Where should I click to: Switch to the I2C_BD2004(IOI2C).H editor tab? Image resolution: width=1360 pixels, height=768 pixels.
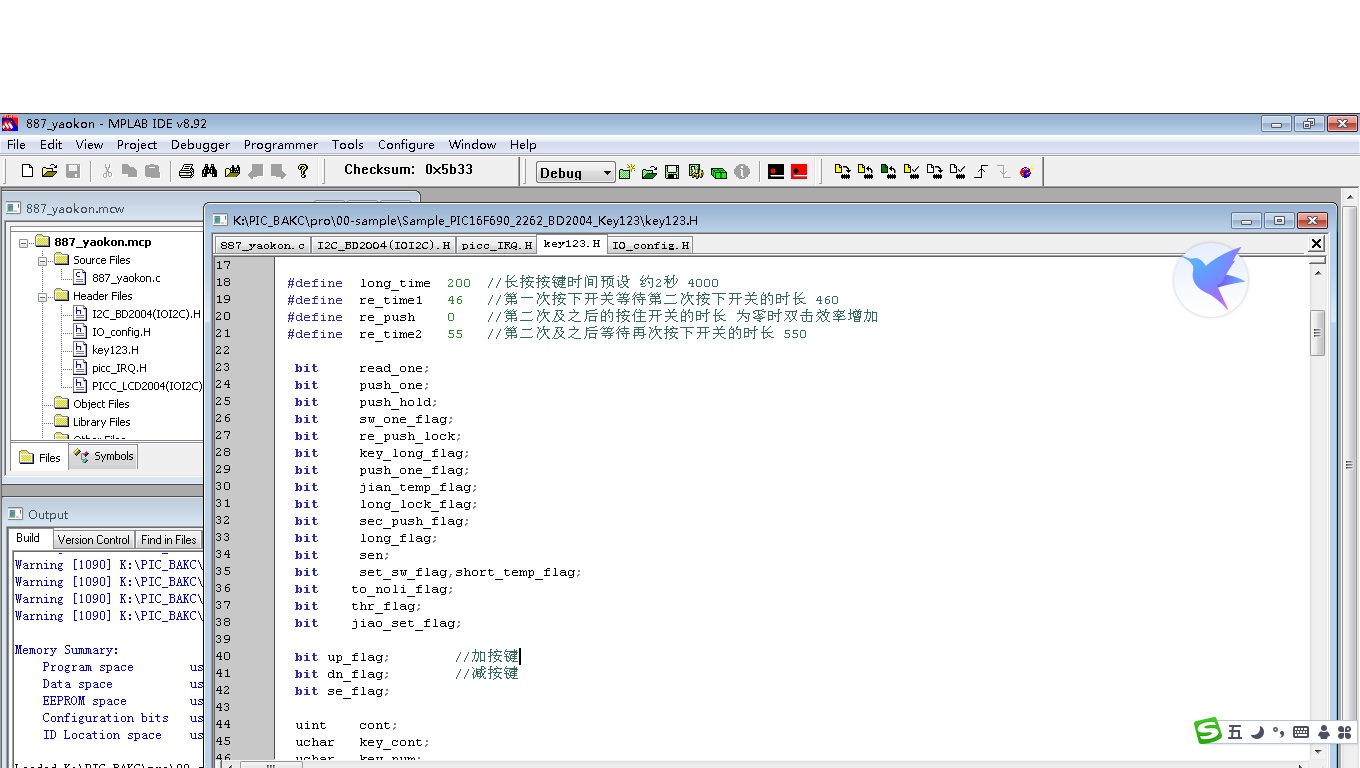tap(383, 245)
